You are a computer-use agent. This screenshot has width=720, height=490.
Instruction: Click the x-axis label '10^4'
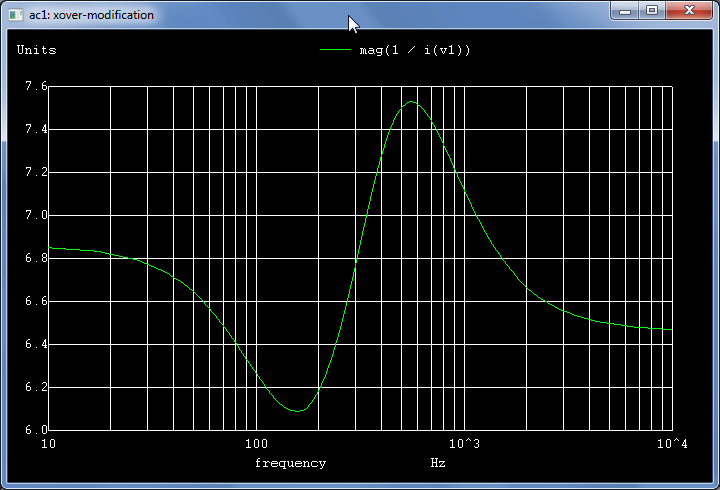coord(672,444)
